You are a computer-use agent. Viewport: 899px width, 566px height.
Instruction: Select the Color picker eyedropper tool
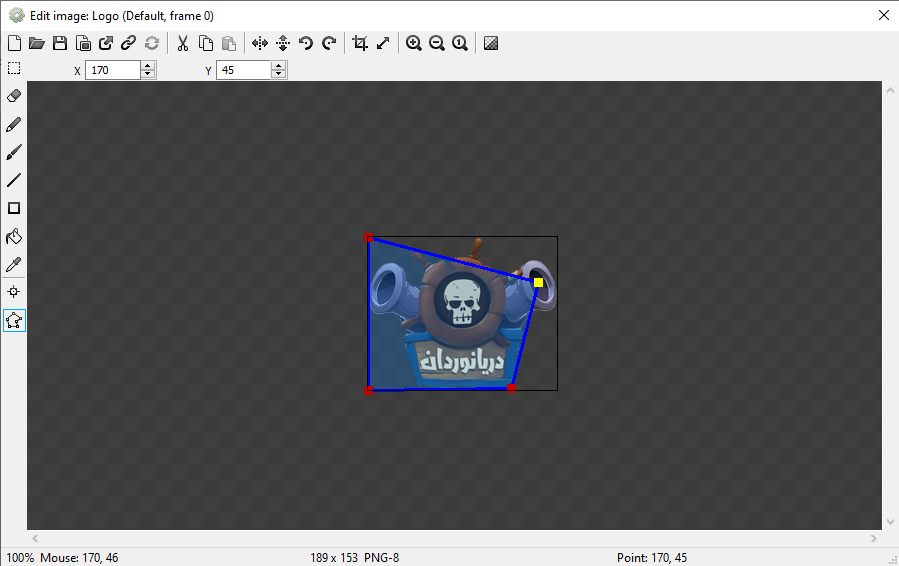click(14, 264)
